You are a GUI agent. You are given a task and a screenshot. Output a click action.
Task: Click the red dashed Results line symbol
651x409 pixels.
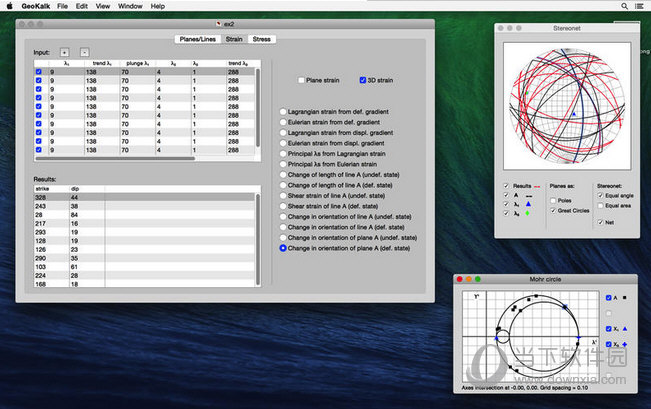click(537, 186)
